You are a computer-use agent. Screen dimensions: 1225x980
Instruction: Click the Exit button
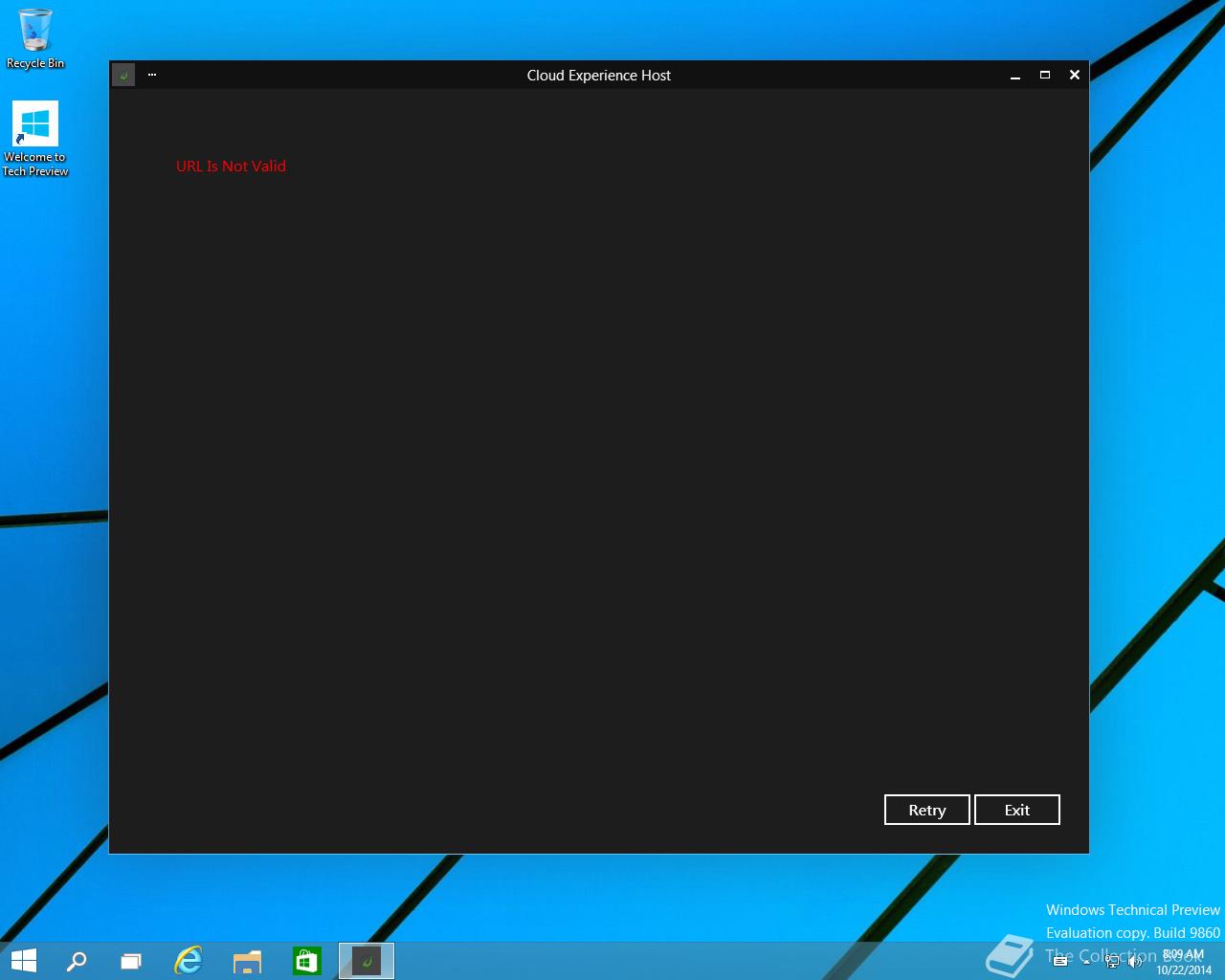click(x=1016, y=810)
